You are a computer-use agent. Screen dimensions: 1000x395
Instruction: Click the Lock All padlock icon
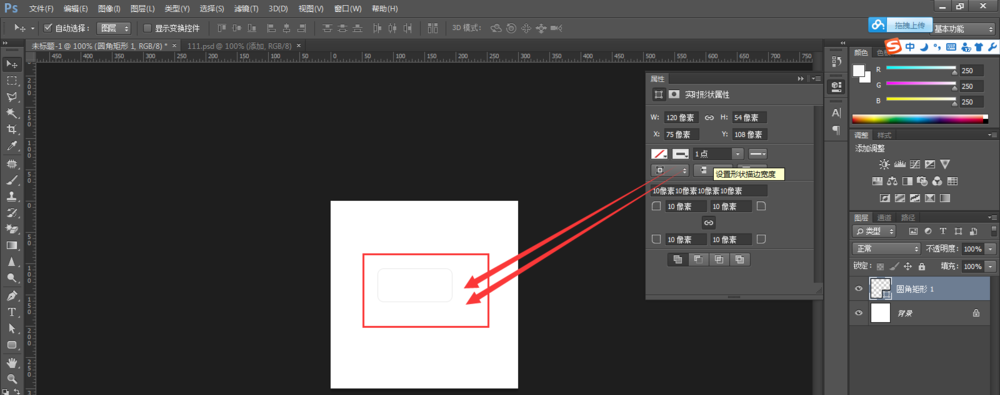click(922, 267)
